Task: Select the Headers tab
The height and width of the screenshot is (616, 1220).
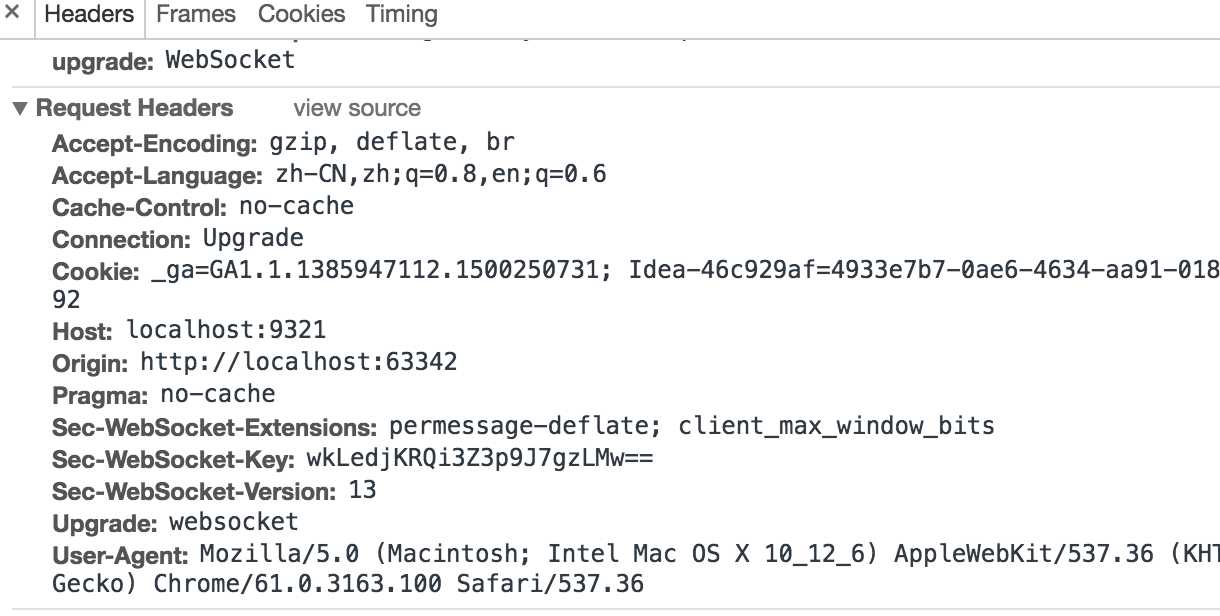Action: pos(89,14)
